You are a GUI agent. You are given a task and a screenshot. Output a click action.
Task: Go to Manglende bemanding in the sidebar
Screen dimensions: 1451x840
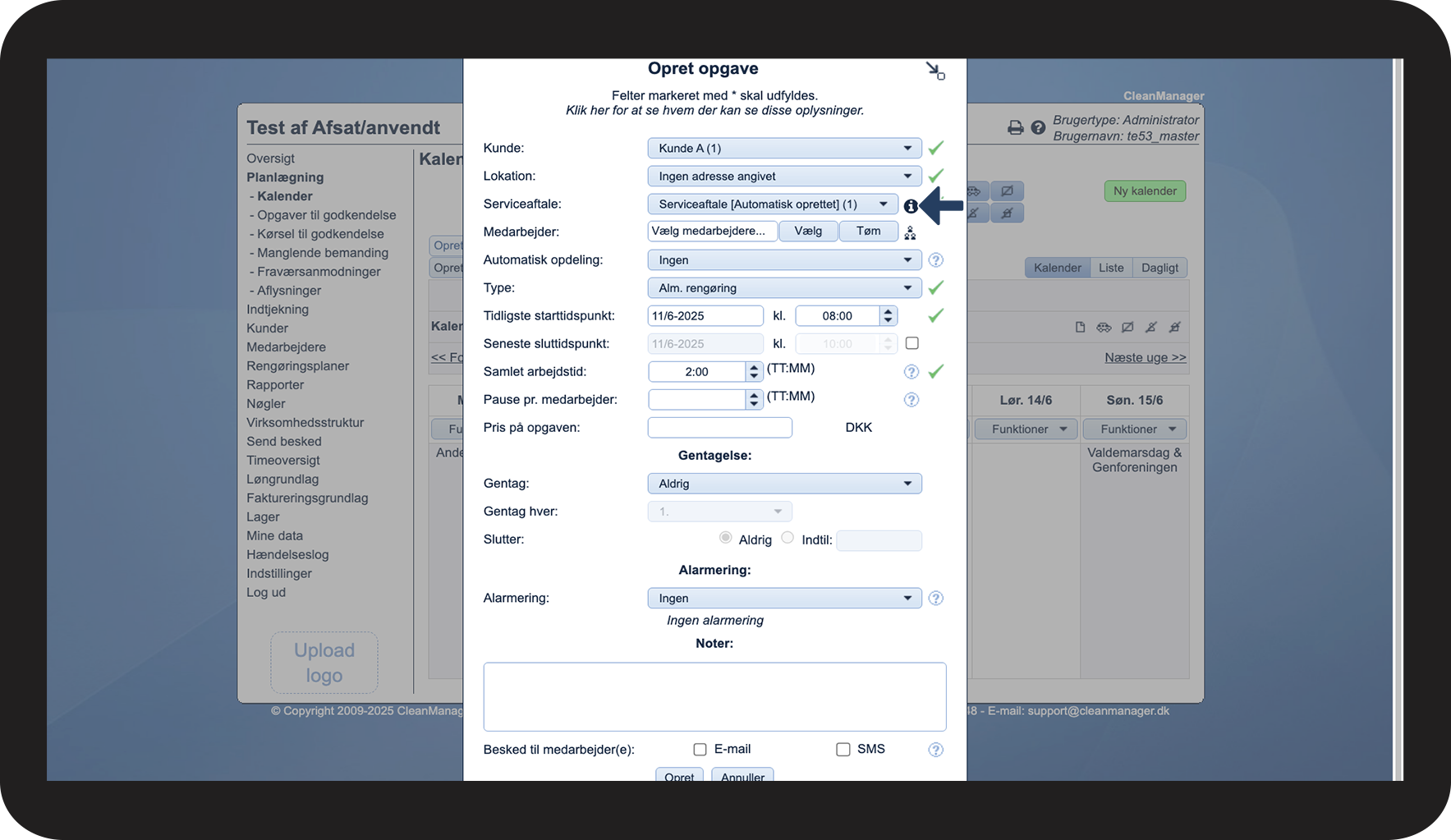[x=323, y=253]
